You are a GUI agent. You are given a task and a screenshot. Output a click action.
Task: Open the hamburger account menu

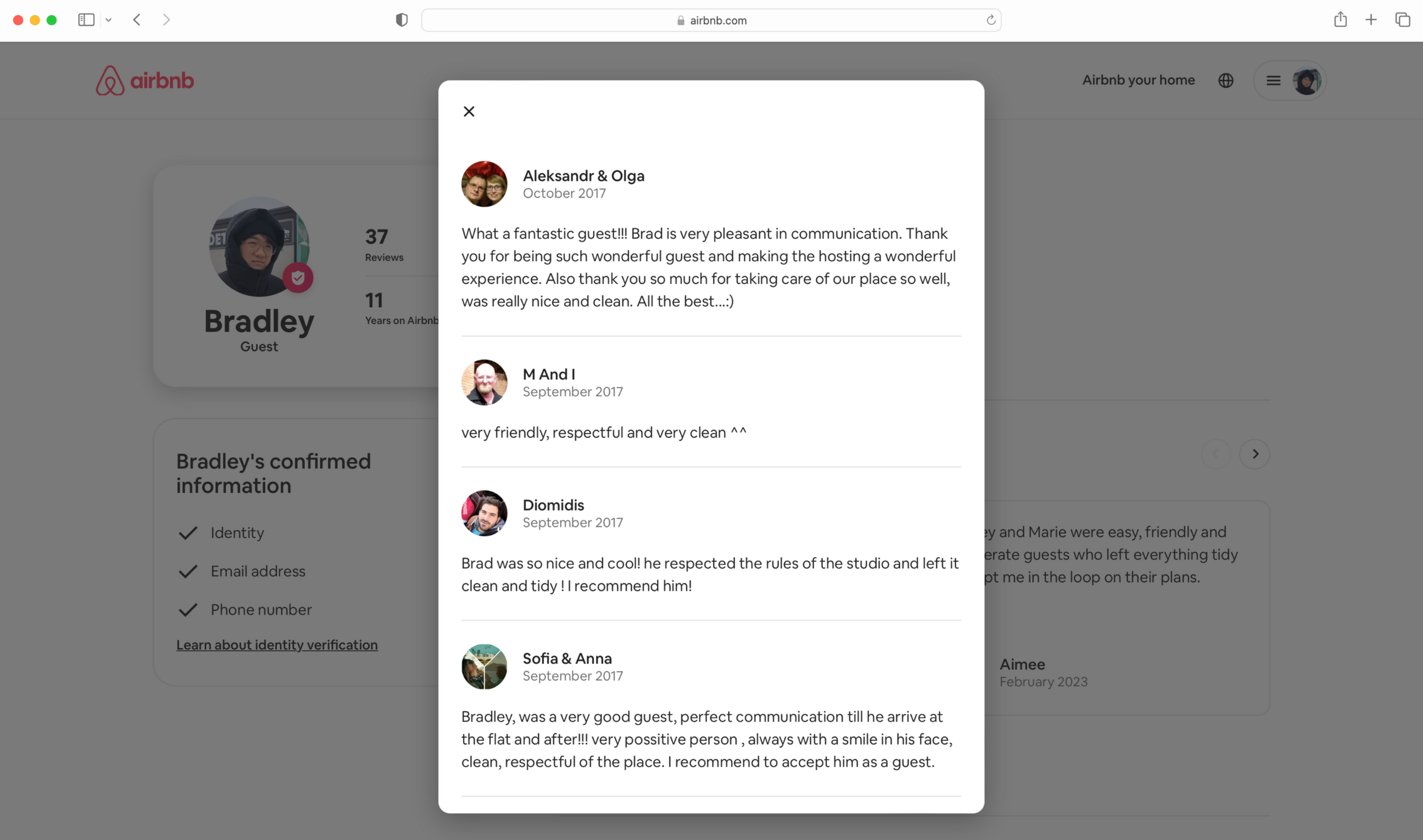tap(1273, 80)
